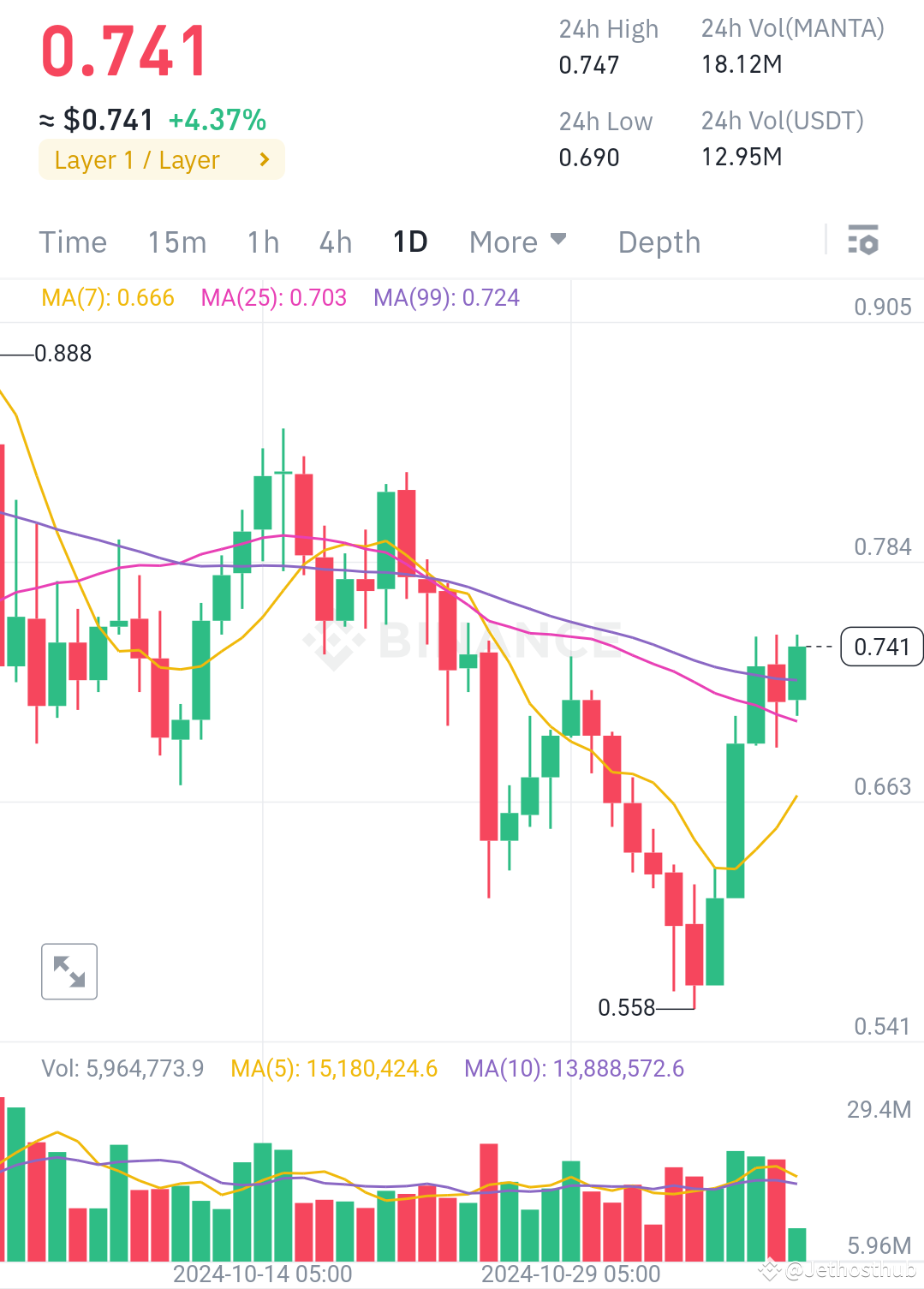Click the Vol: 5,964,773.9 label

122,1068
